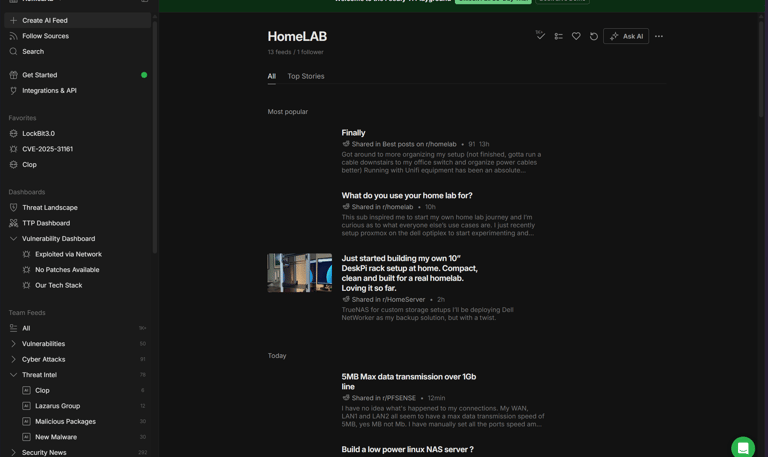Open the Clop favorite under Favorites

pos(29,165)
